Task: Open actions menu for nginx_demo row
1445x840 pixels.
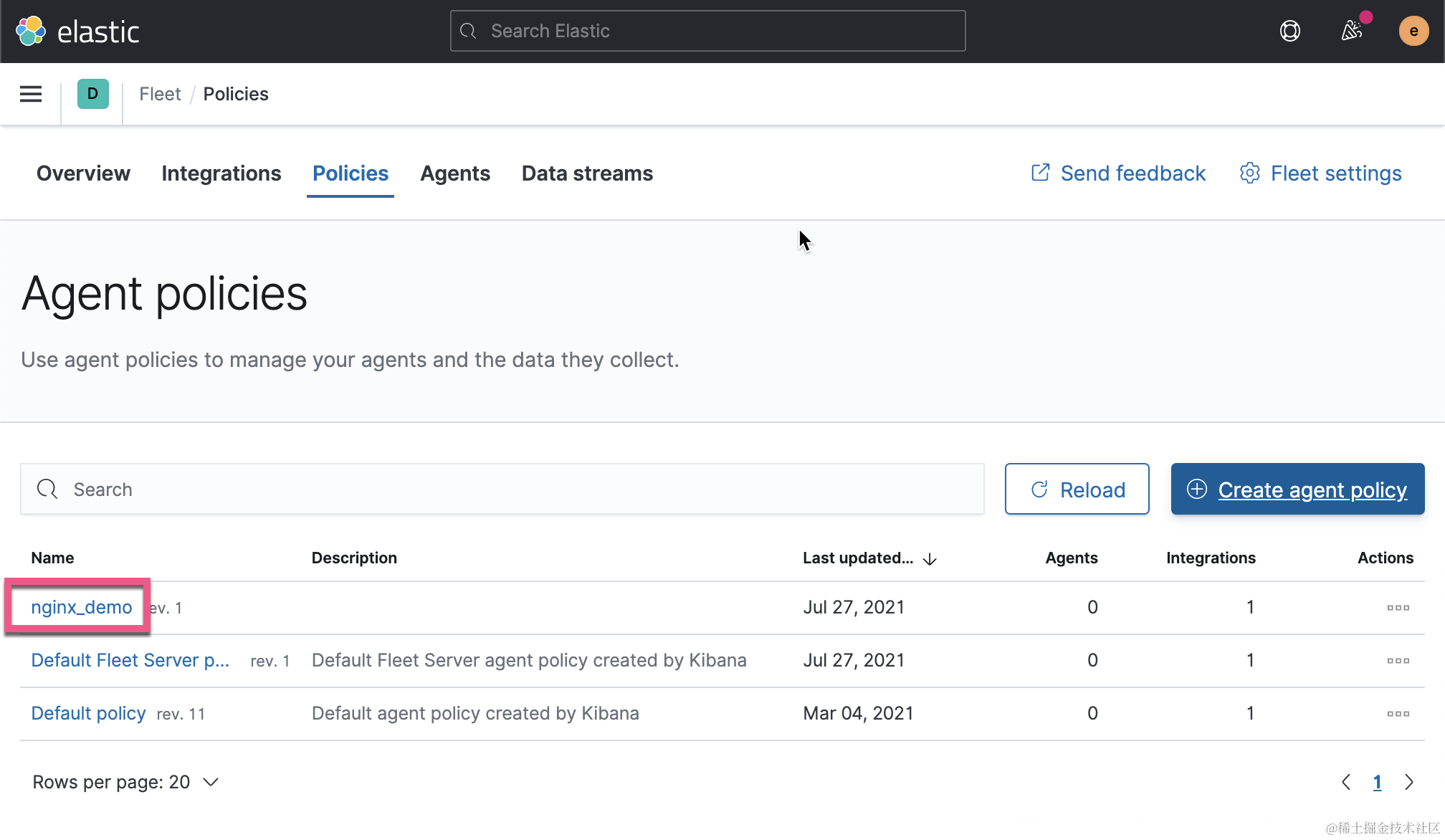Action: [1398, 608]
